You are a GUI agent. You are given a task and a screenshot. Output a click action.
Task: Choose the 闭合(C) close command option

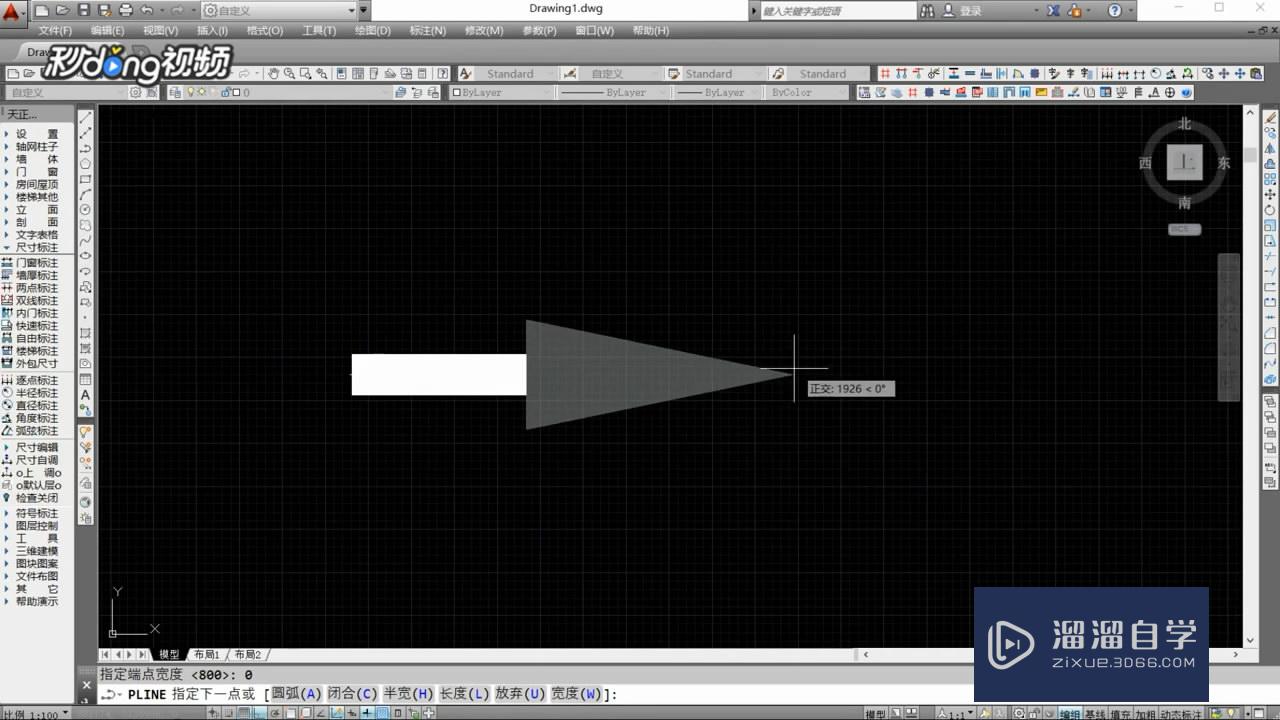(x=353, y=694)
